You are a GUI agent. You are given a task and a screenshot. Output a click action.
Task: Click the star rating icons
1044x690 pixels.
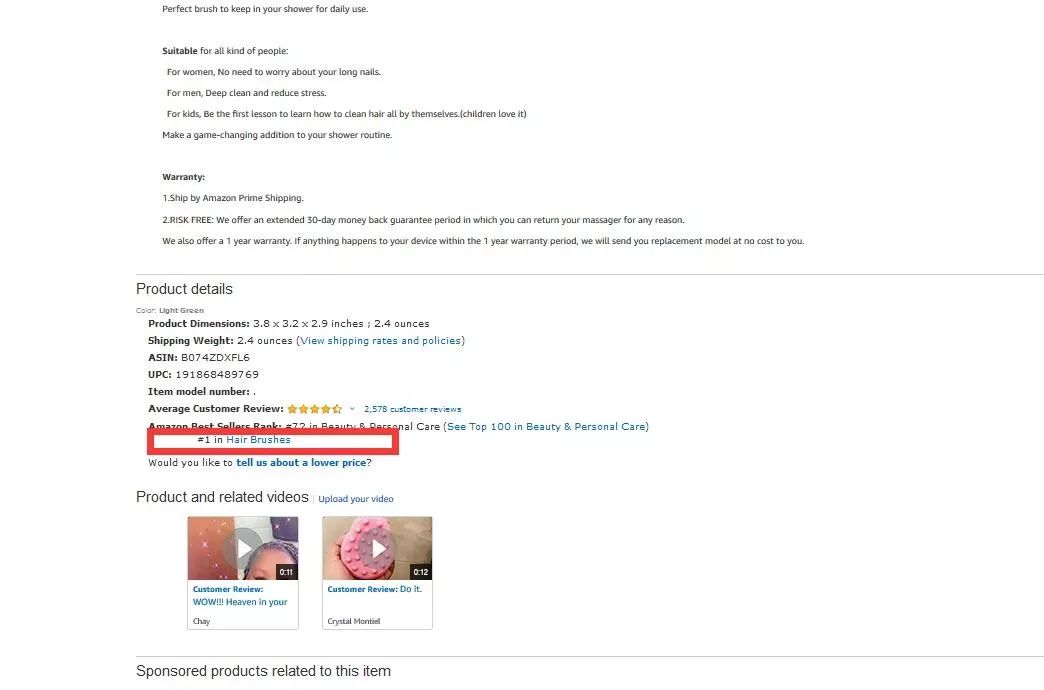tap(315, 409)
